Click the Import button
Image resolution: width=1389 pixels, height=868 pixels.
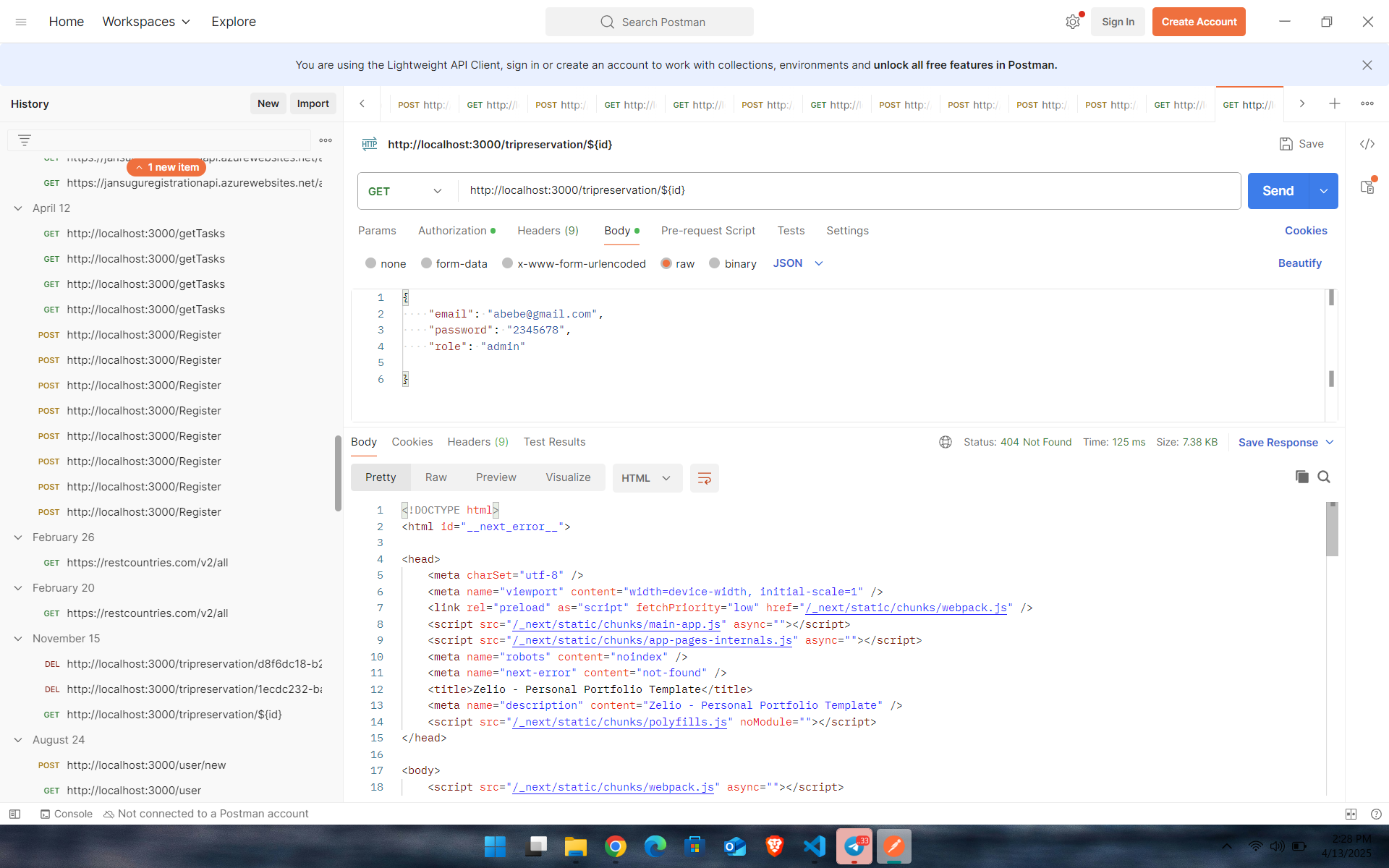tap(313, 103)
